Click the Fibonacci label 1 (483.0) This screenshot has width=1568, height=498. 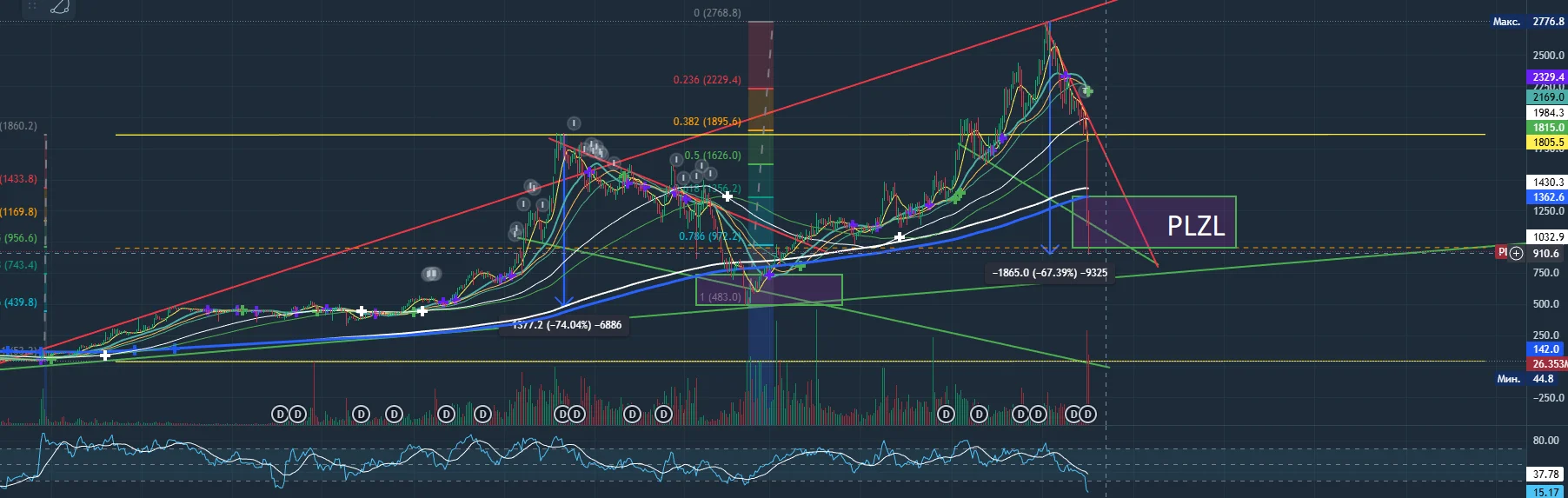pyautogui.click(x=720, y=297)
